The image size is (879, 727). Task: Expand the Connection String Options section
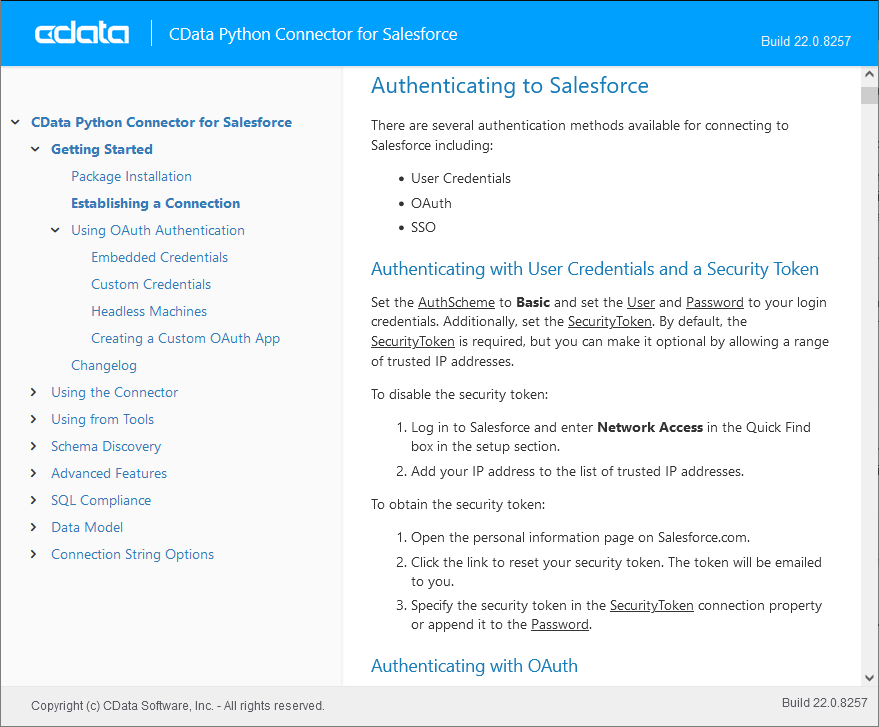[33, 554]
